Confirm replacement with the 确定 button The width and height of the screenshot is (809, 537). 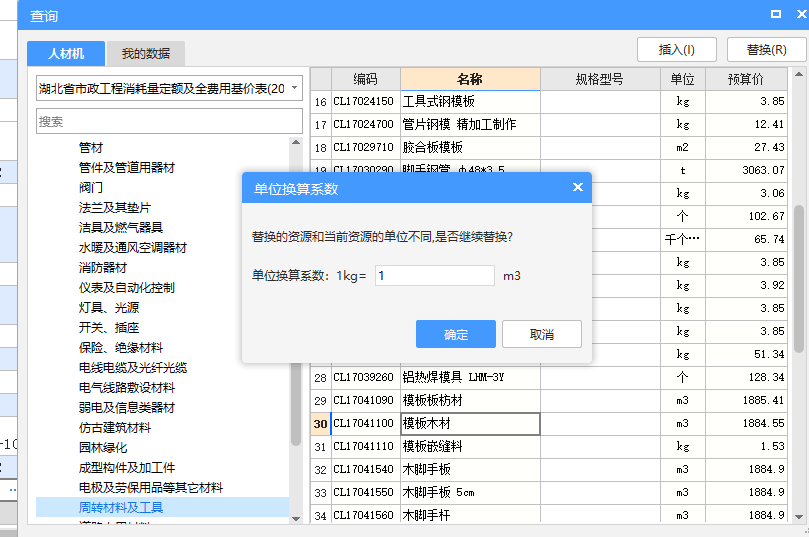[456, 334]
